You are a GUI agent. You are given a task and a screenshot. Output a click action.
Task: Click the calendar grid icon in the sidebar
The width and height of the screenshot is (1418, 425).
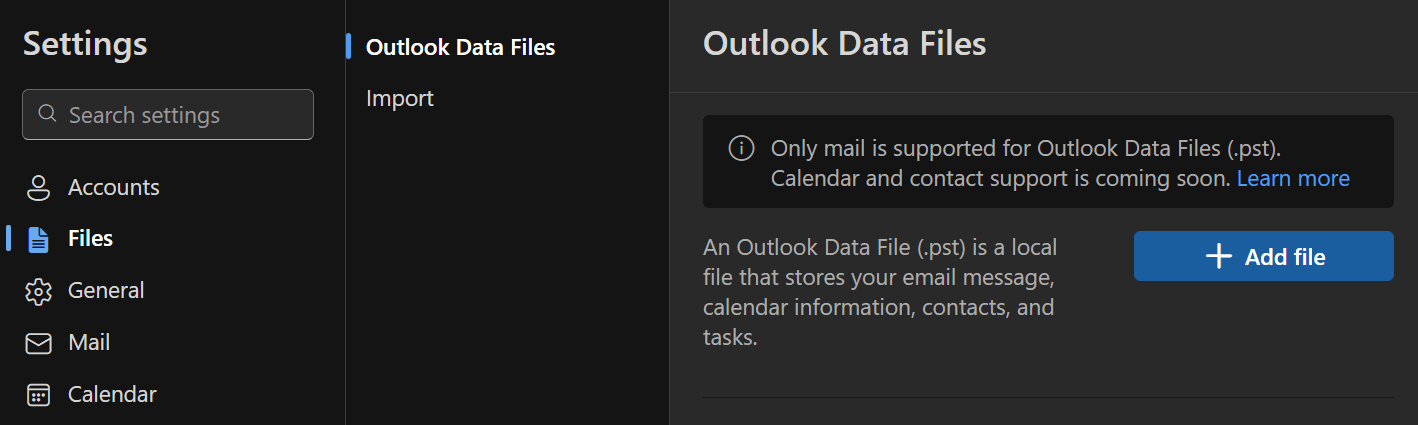click(38, 395)
